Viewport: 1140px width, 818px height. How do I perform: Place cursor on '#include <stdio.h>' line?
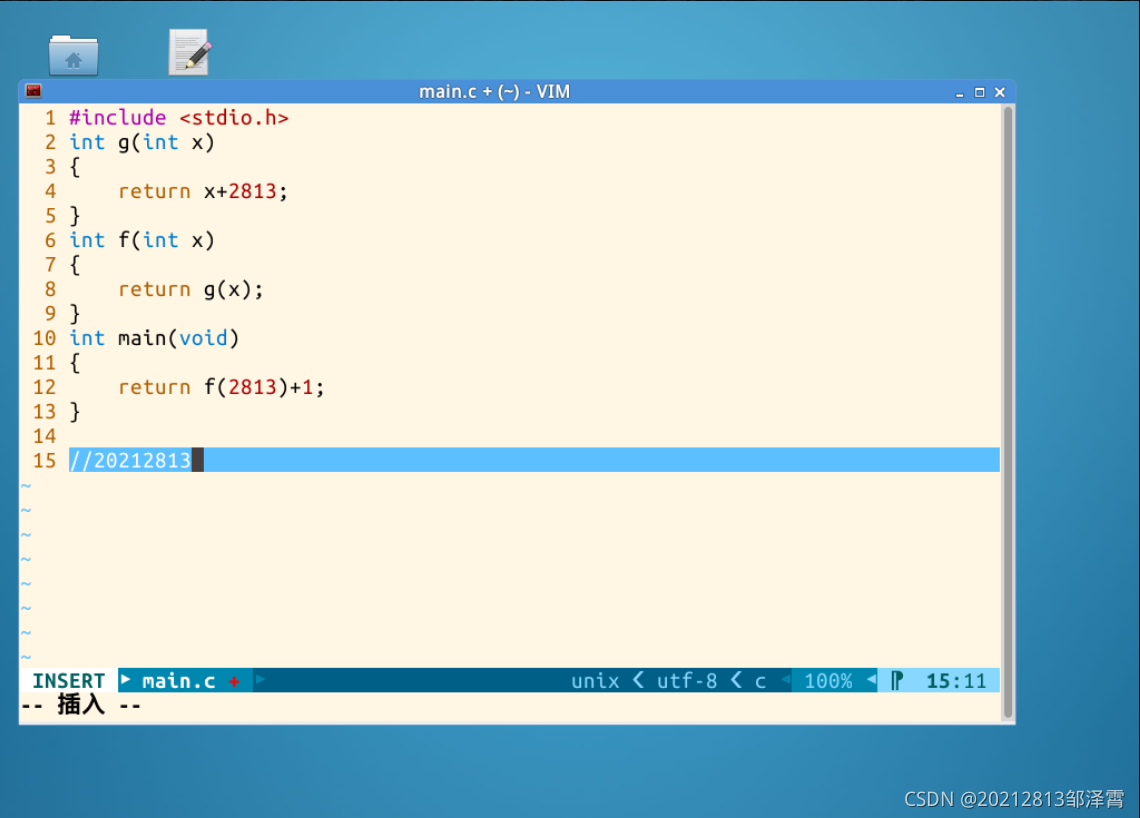click(179, 118)
